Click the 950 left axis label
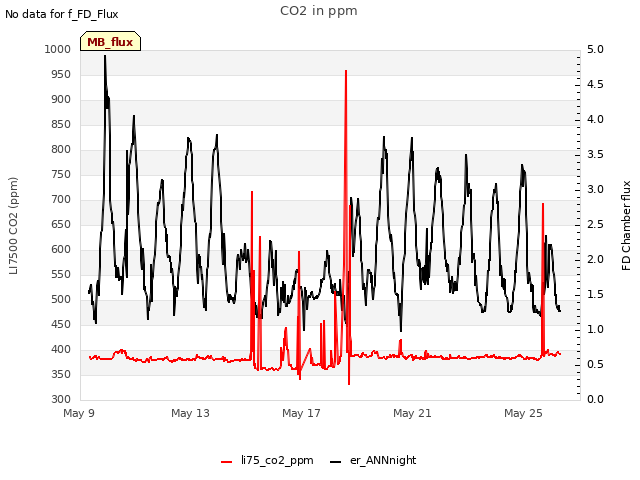Image resolution: width=640 pixels, height=480 pixels. [61, 74]
